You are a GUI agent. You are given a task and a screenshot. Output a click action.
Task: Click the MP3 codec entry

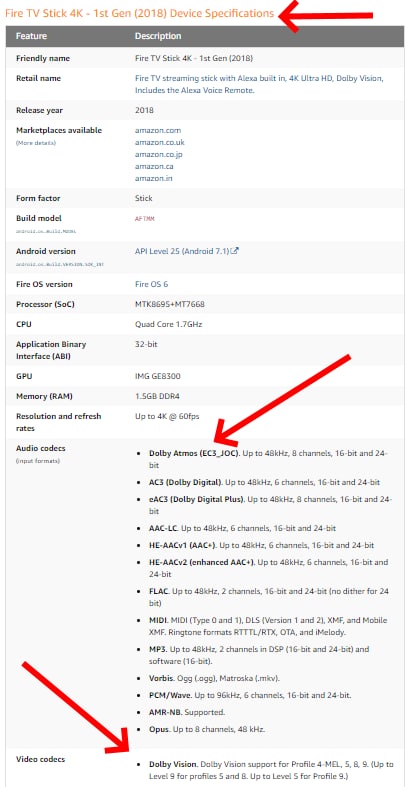click(259, 655)
